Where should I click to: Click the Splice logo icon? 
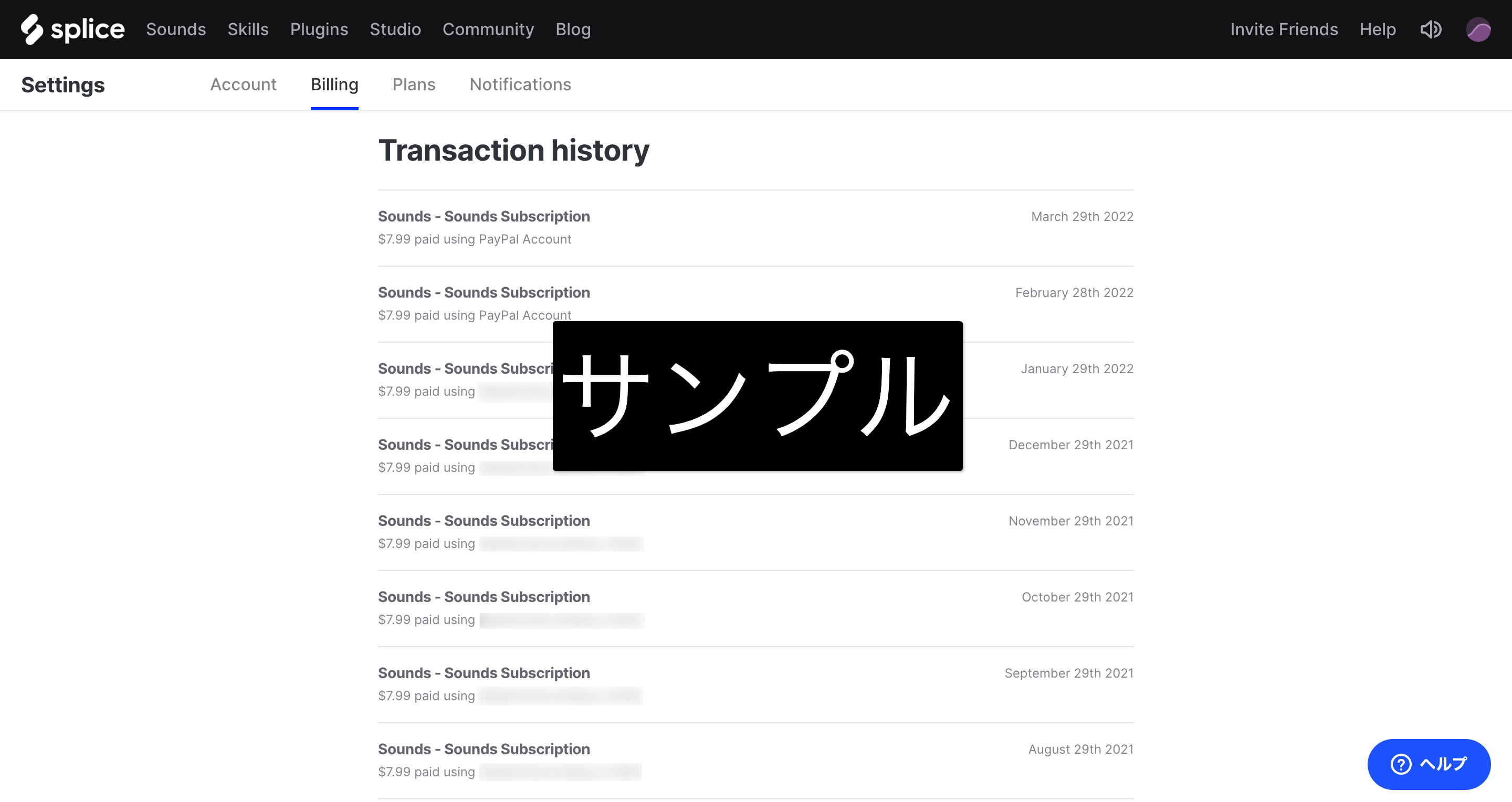pyautogui.click(x=32, y=29)
